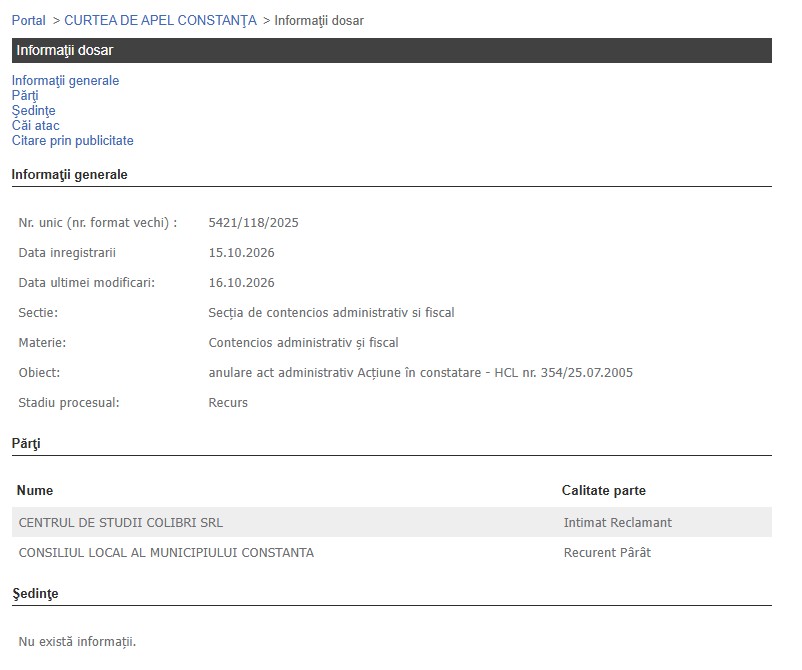
Task: Click the Materie value Contencios administrativ și fiscal
Action: [303, 343]
